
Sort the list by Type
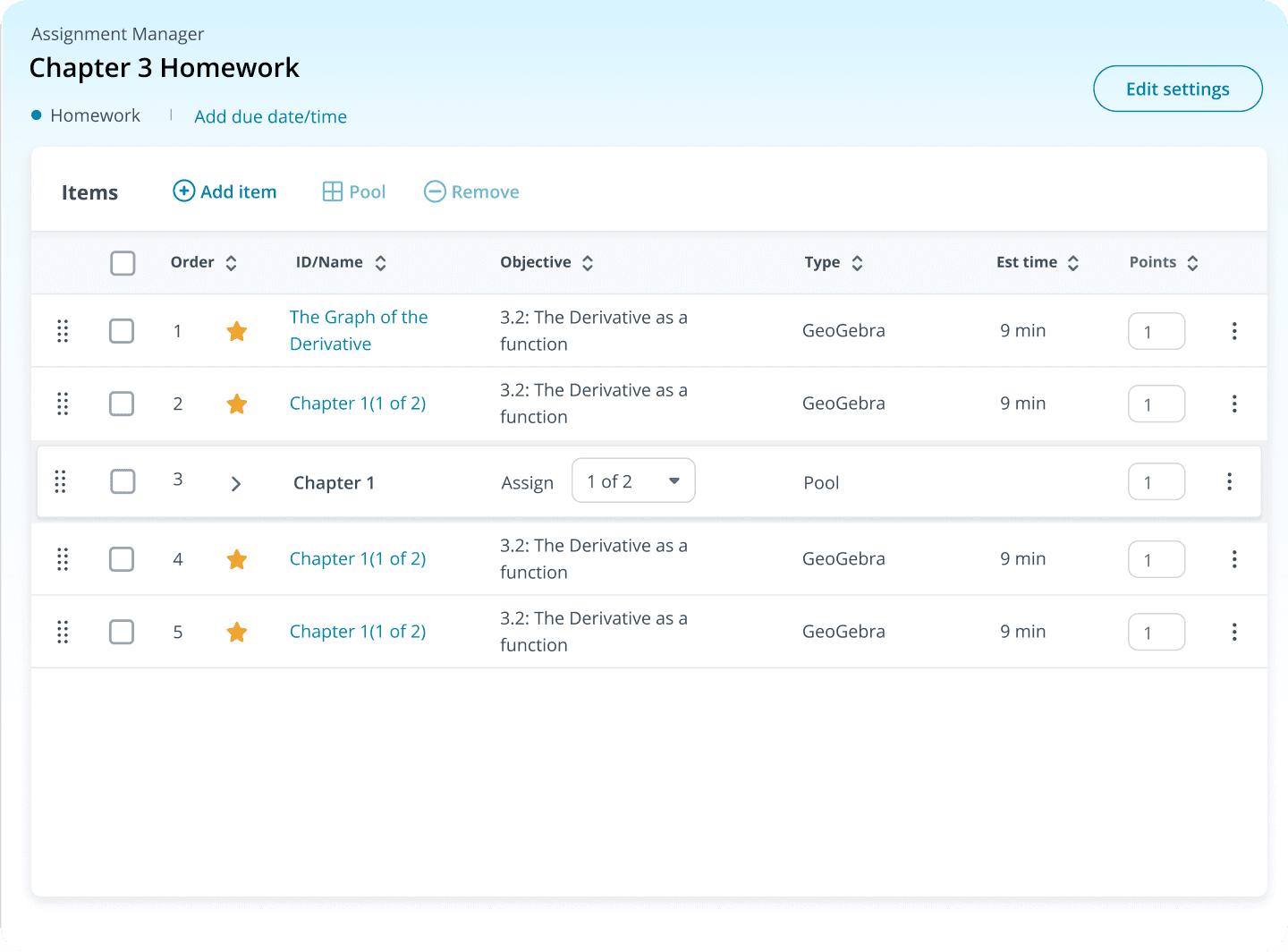point(857,263)
